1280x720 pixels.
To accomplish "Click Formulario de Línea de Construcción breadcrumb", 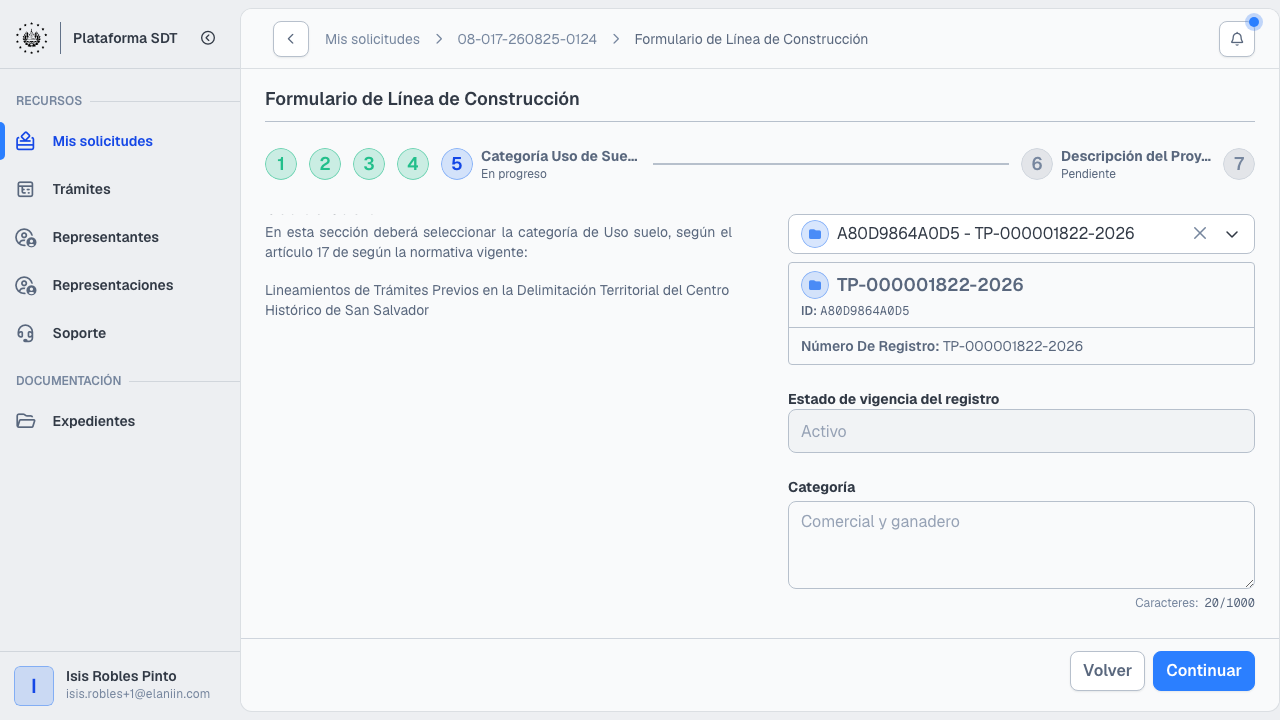I will coord(751,39).
